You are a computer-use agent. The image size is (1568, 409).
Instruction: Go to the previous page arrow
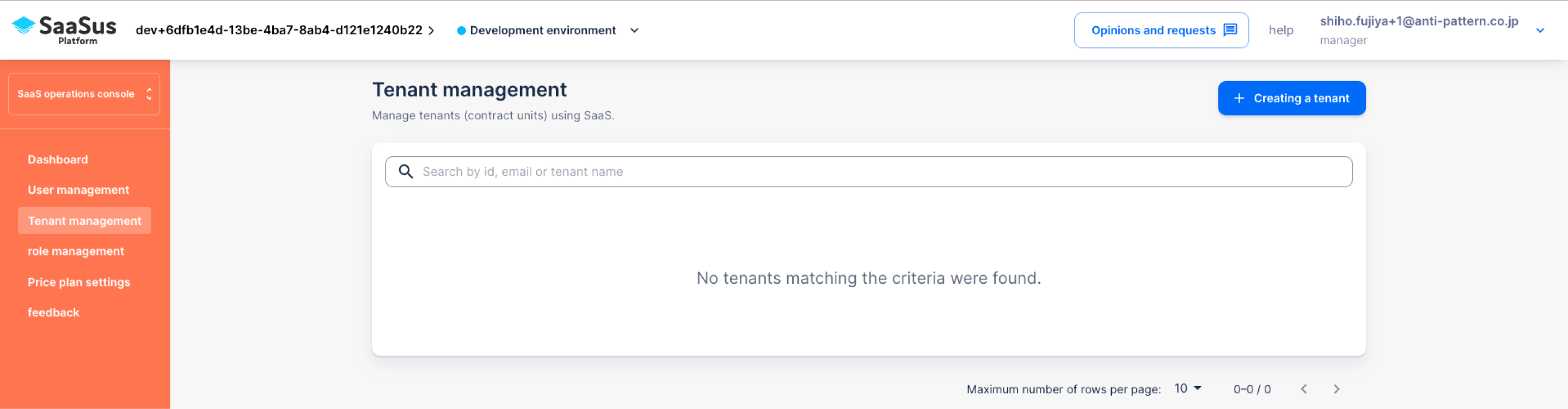point(1303,389)
